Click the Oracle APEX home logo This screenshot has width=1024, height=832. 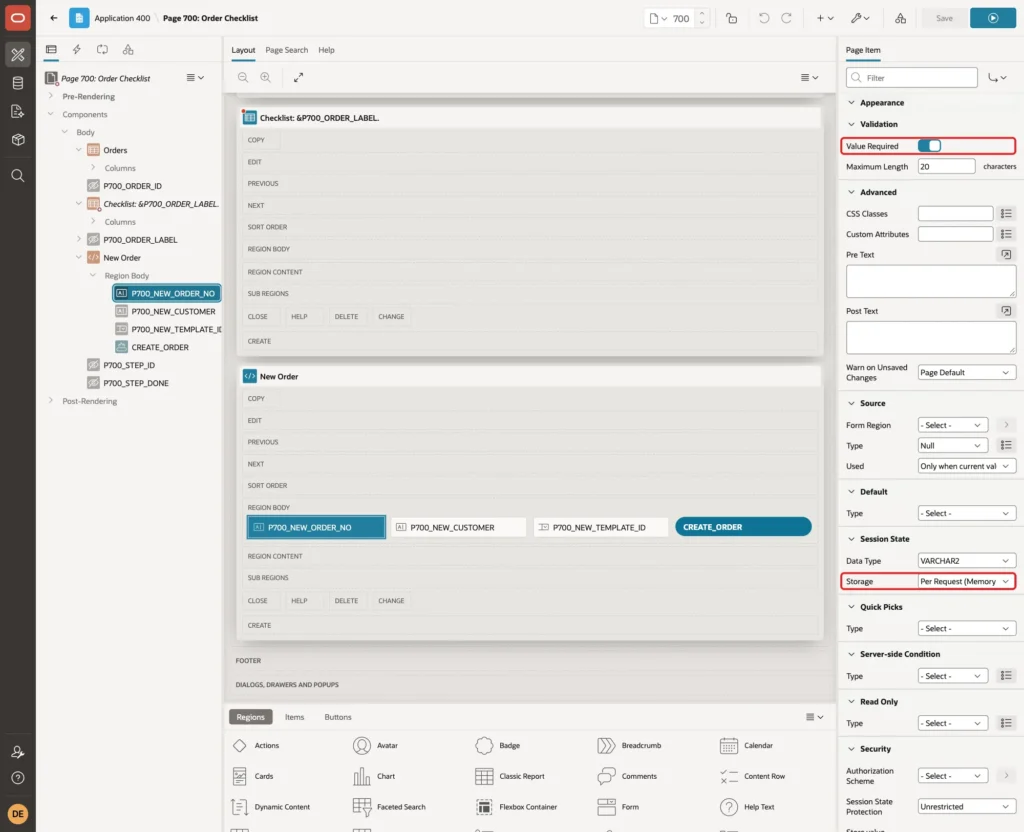point(18,18)
